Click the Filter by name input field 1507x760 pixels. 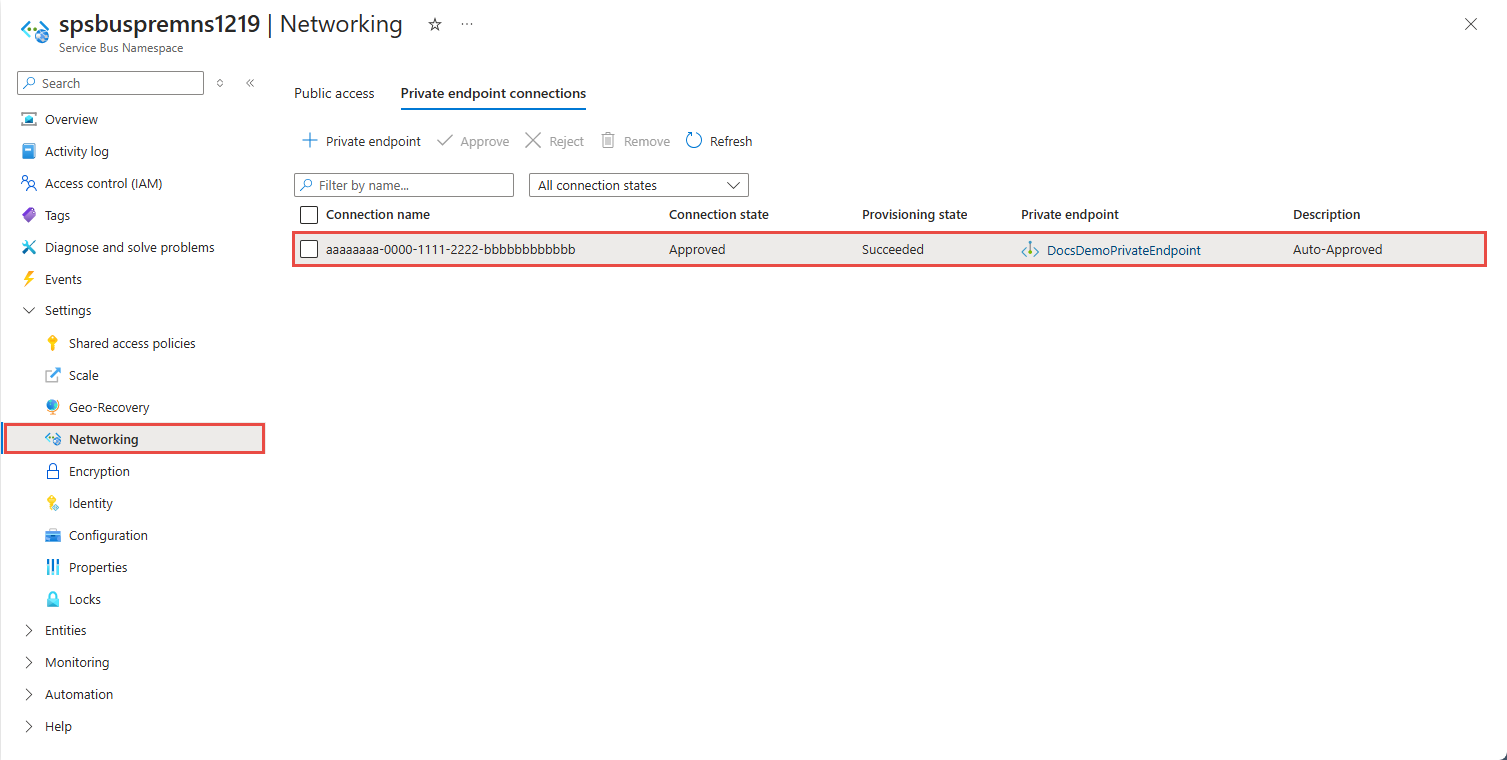(412, 185)
